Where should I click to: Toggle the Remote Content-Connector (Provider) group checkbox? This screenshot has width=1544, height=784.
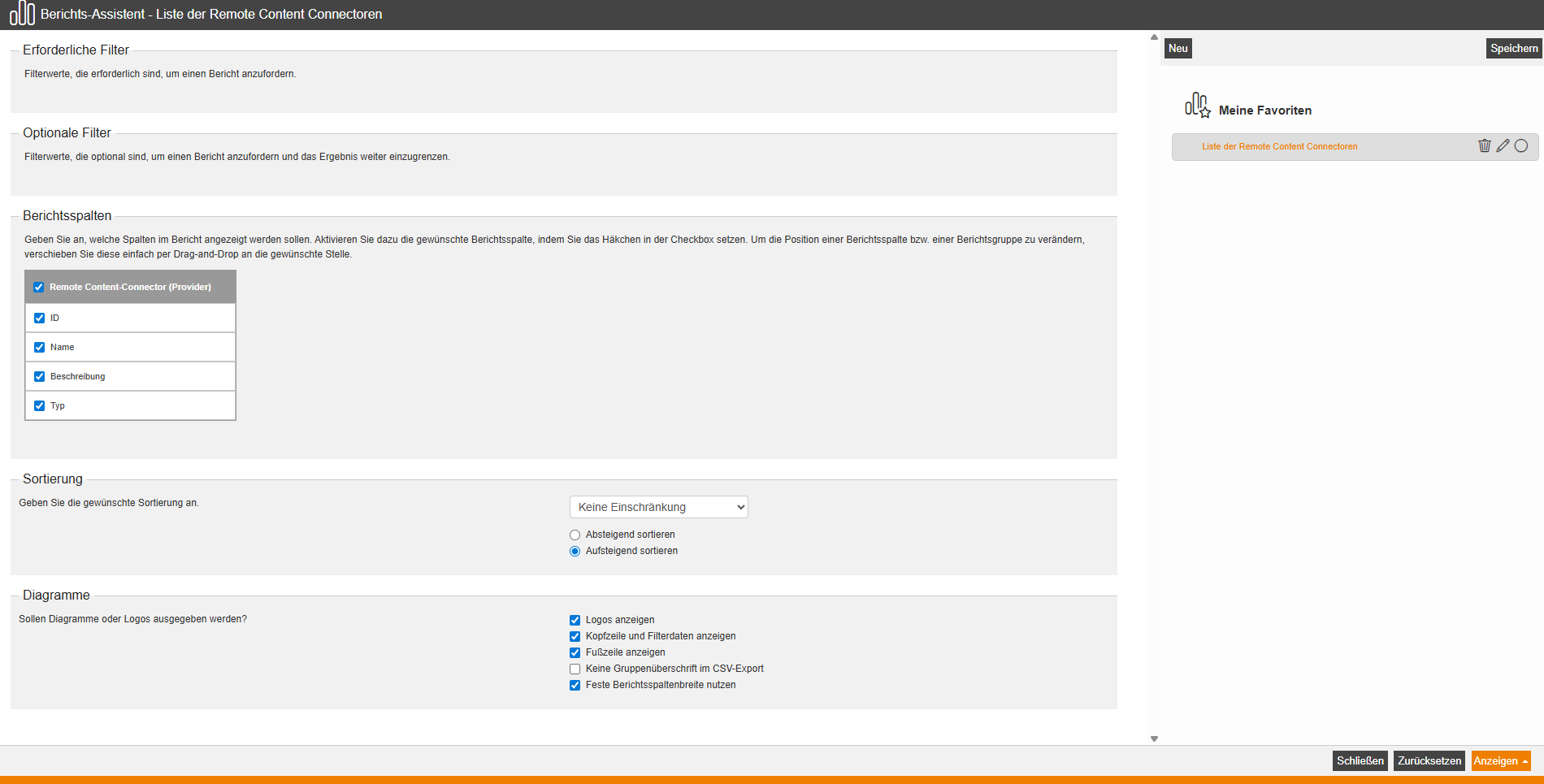click(x=39, y=287)
